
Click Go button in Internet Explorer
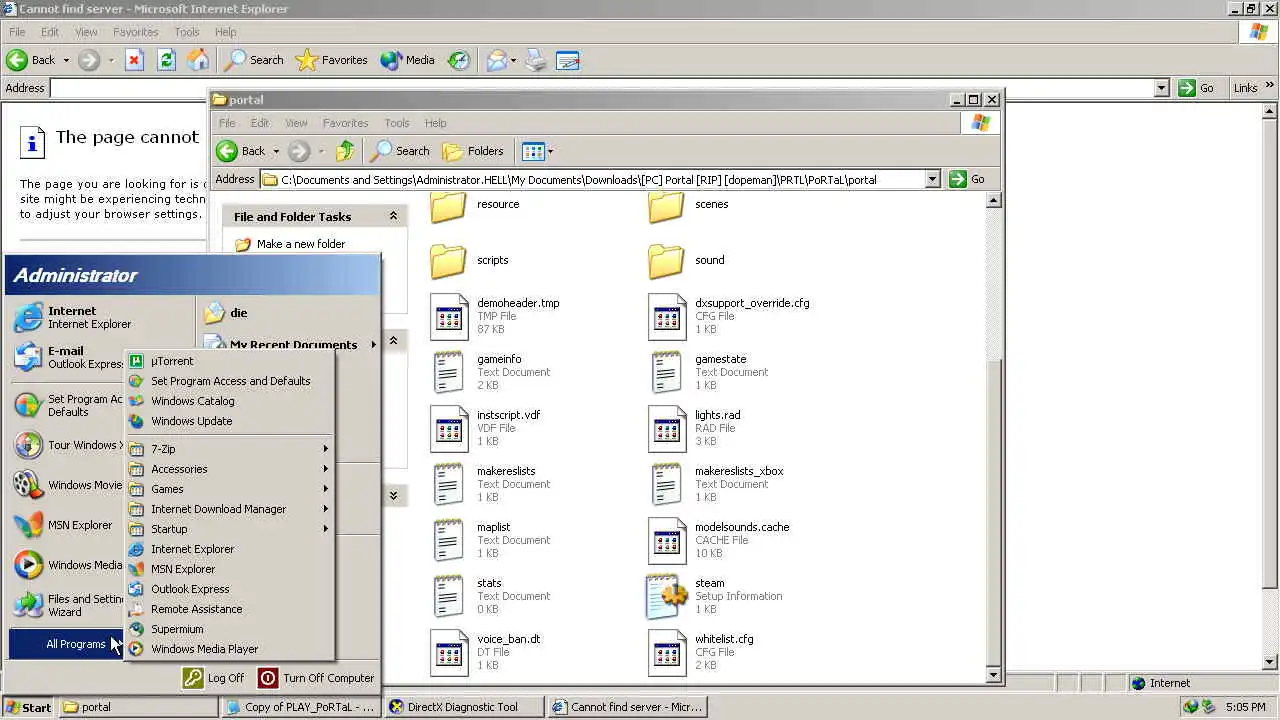click(x=1197, y=88)
